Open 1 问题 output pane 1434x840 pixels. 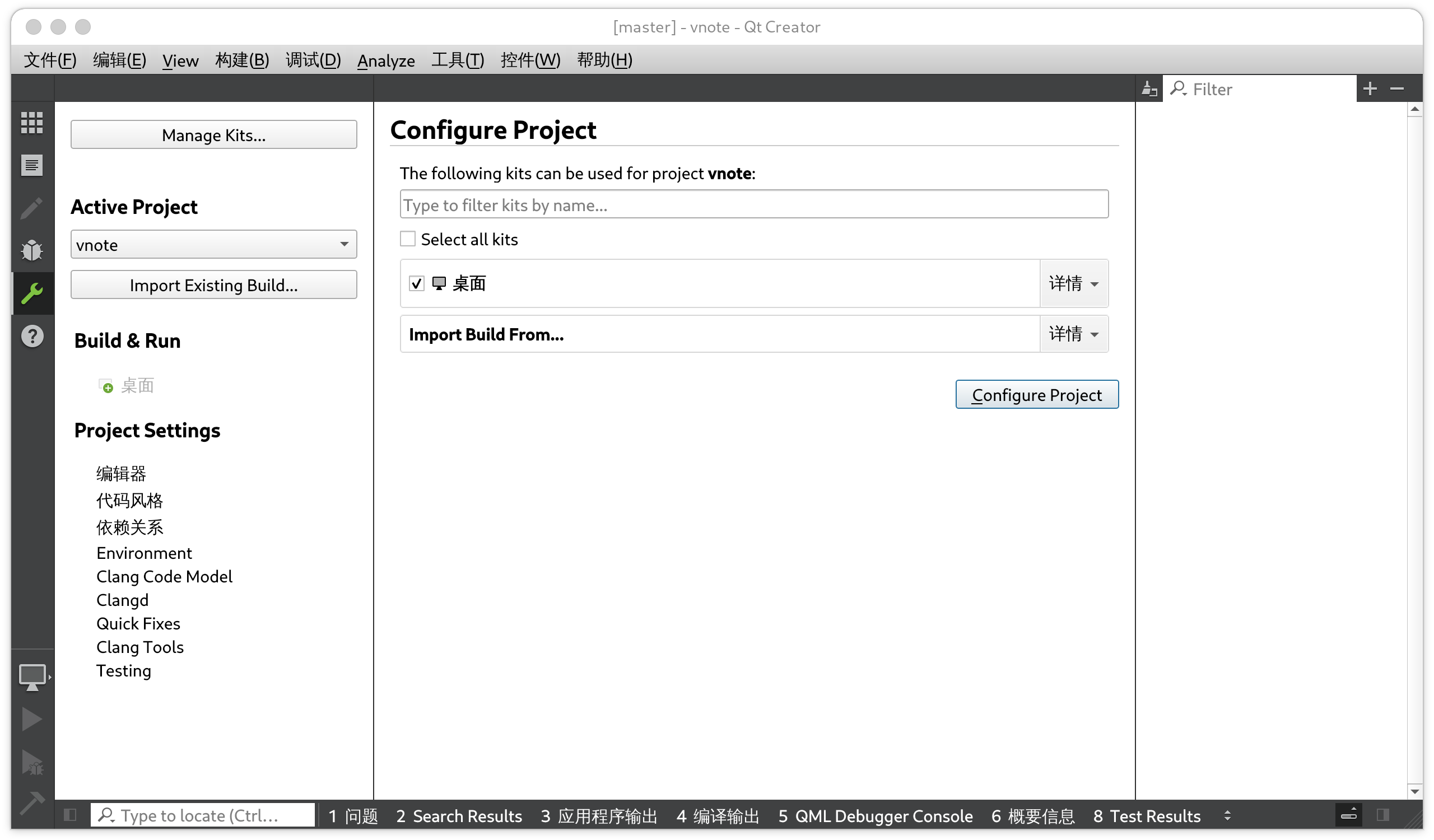tap(353, 815)
